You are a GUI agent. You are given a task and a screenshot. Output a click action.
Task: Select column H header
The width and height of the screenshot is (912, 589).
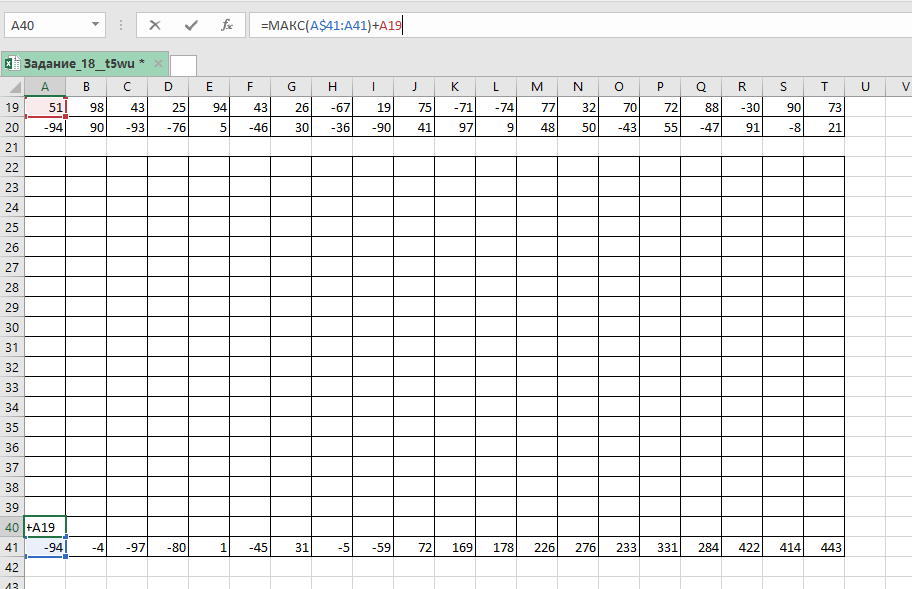(332, 88)
